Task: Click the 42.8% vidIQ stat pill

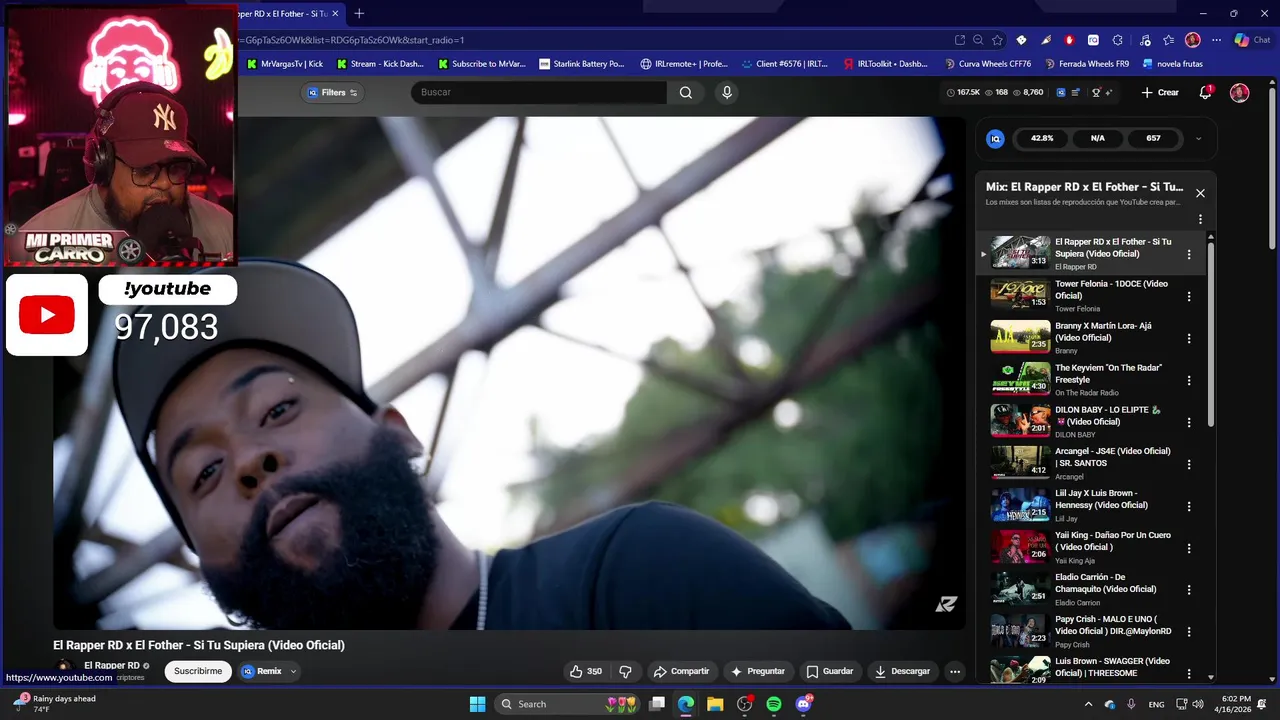Action: tap(1042, 138)
